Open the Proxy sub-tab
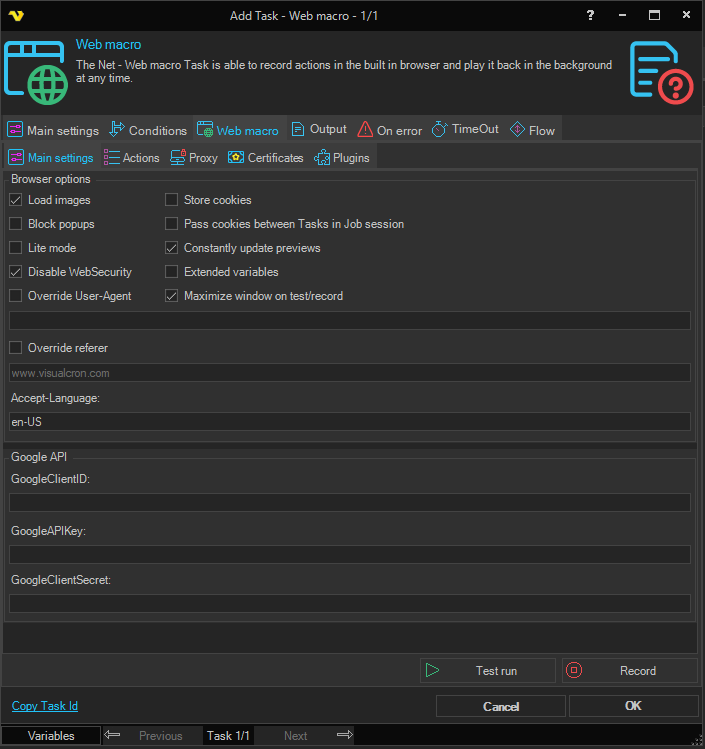The height and width of the screenshot is (749, 705). pyautogui.click(x=194, y=158)
